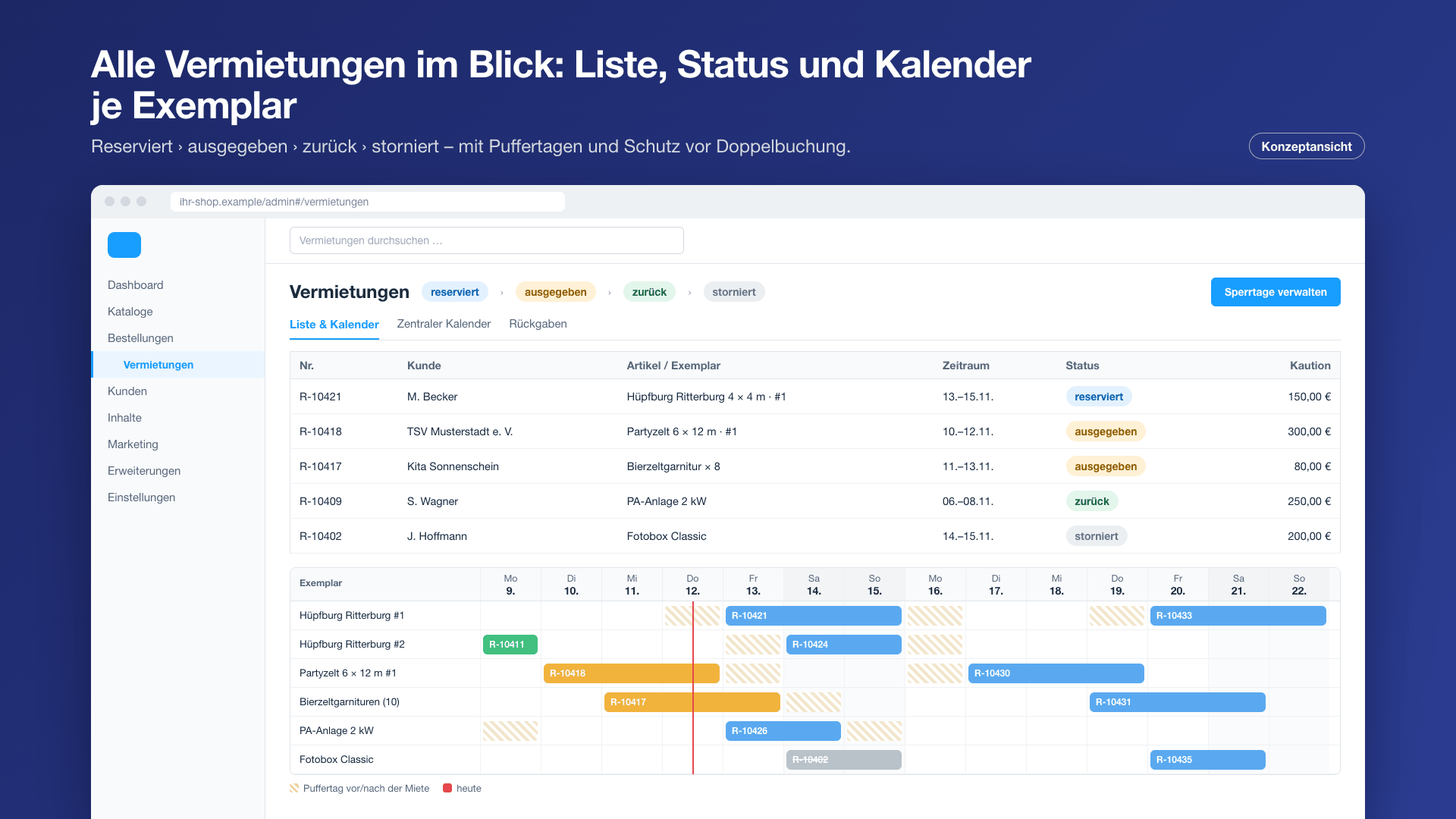Image resolution: width=1456 pixels, height=819 pixels.
Task: Switch to the Zentraler Kalender tab
Action: tap(444, 324)
